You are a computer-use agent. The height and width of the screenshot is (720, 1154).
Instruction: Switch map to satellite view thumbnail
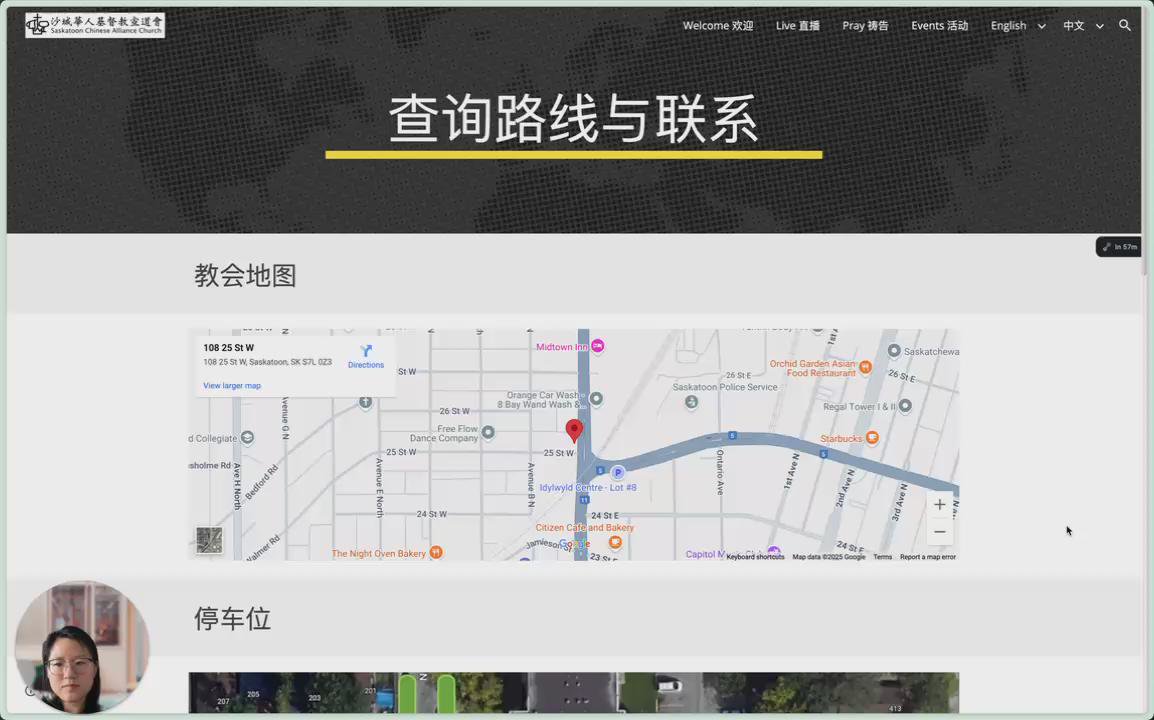pos(209,540)
